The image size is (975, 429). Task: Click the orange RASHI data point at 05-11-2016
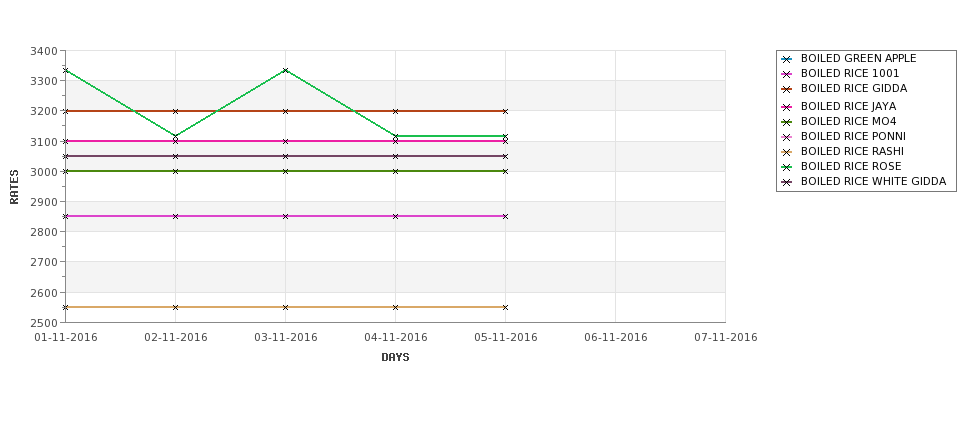505,307
